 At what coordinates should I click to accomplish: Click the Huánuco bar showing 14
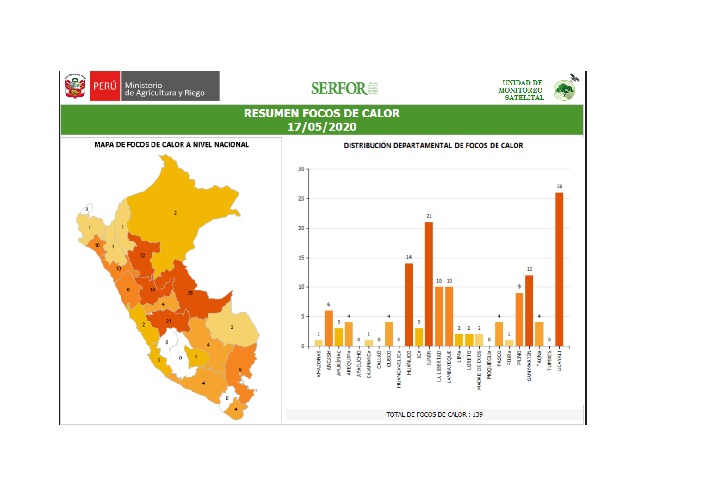(x=408, y=304)
